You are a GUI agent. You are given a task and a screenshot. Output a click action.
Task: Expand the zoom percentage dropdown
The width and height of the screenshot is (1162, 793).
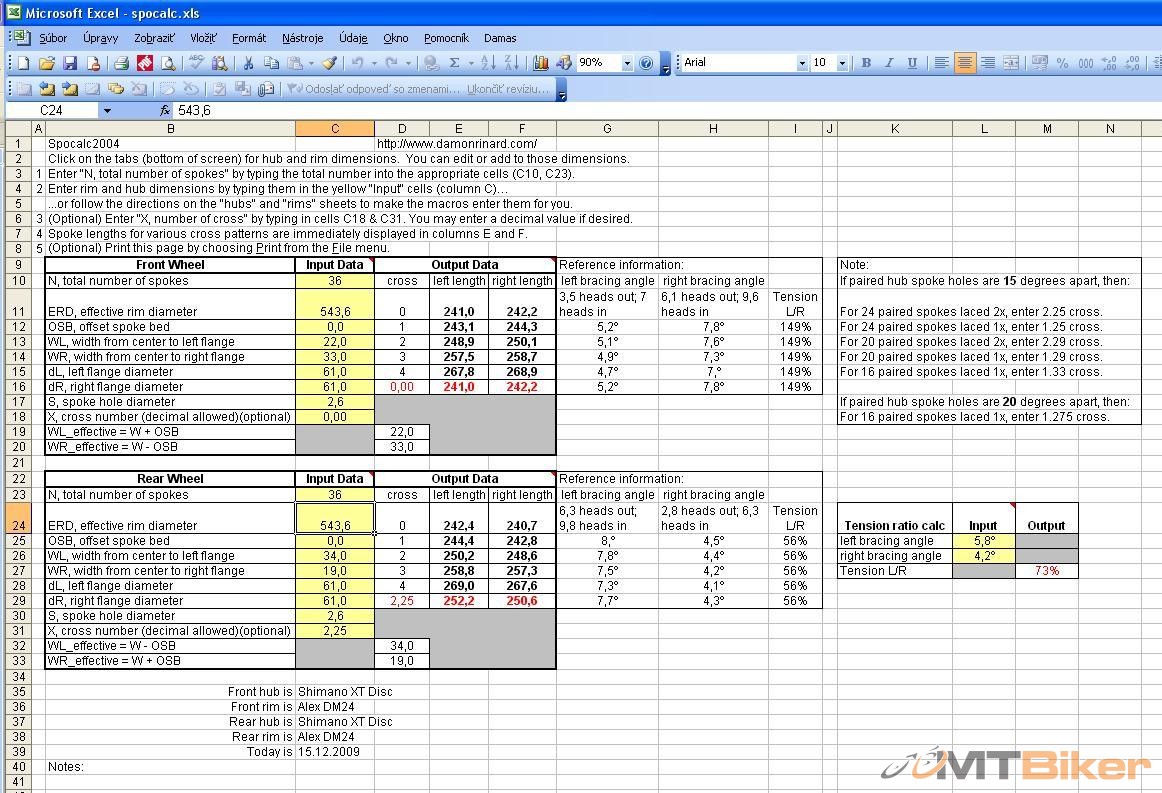[627, 63]
